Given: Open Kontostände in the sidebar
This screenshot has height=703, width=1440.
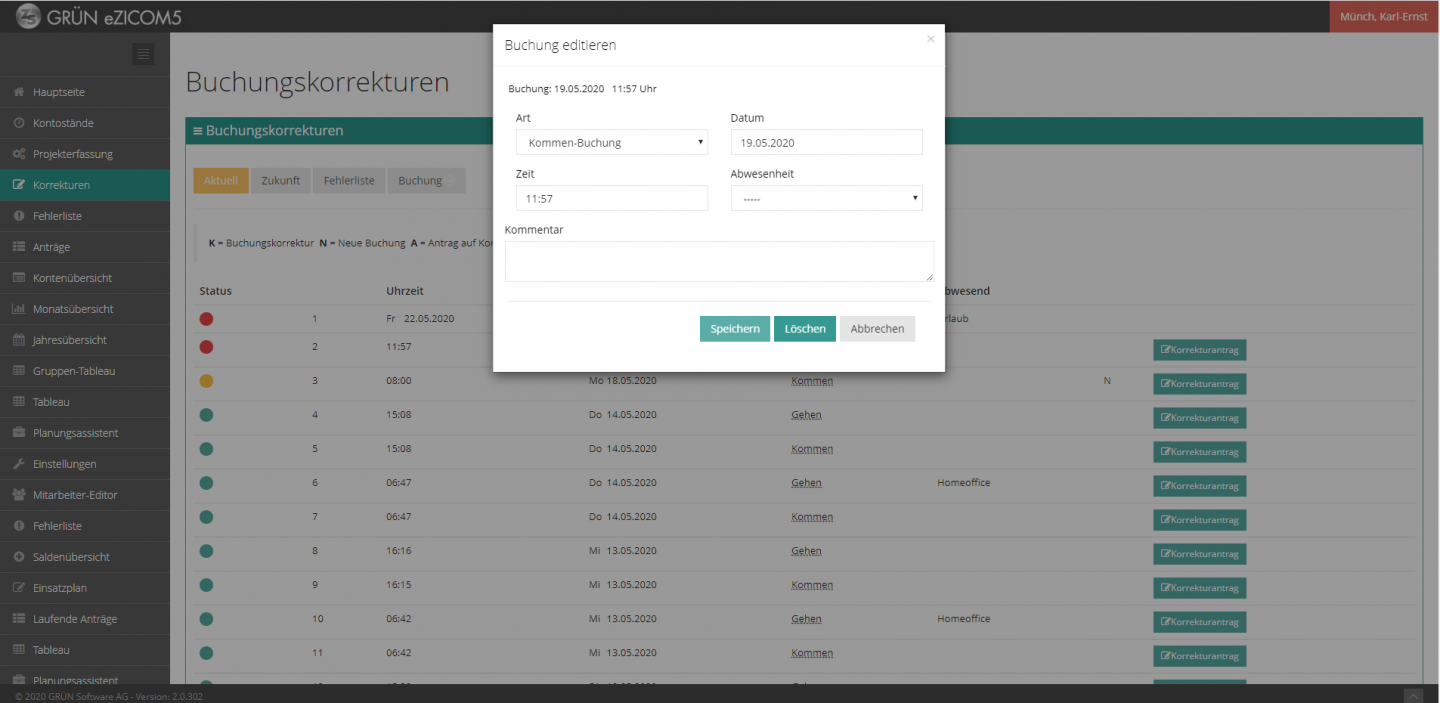Looking at the screenshot, I should pos(85,123).
